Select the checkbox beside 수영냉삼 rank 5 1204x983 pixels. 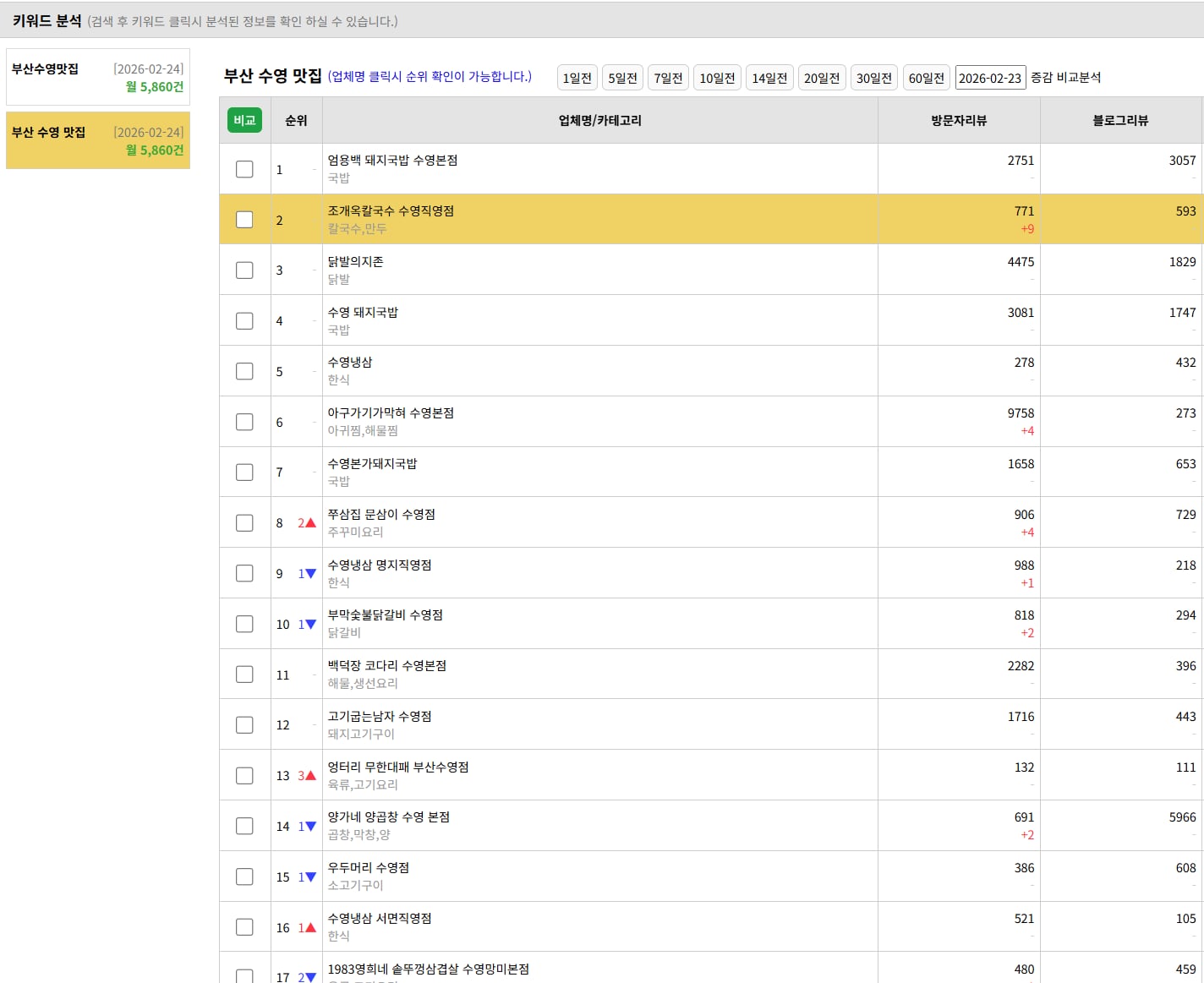pyautogui.click(x=244, y=371)
